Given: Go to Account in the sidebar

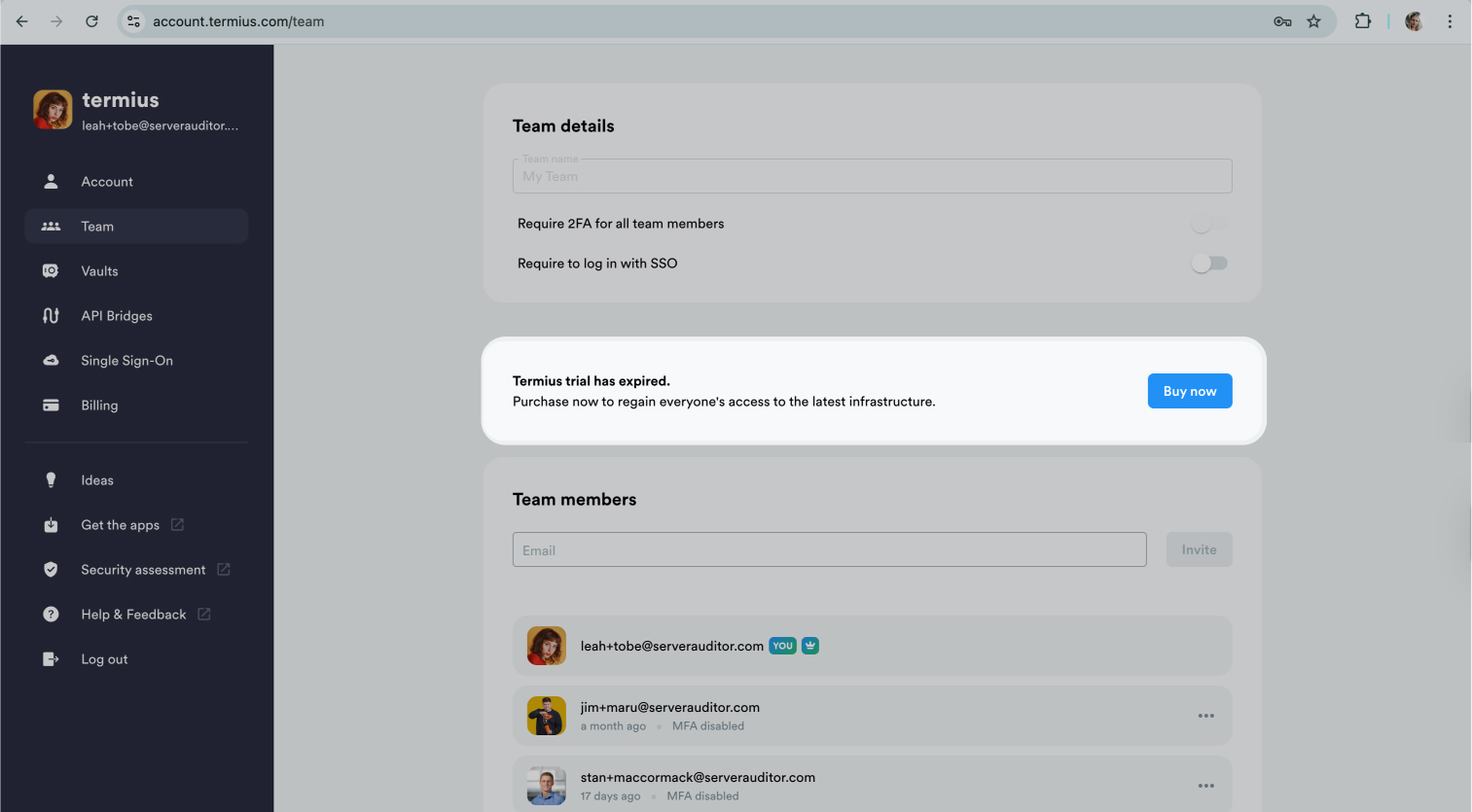Looking at the screenshot, I should [x=136, y=182].
